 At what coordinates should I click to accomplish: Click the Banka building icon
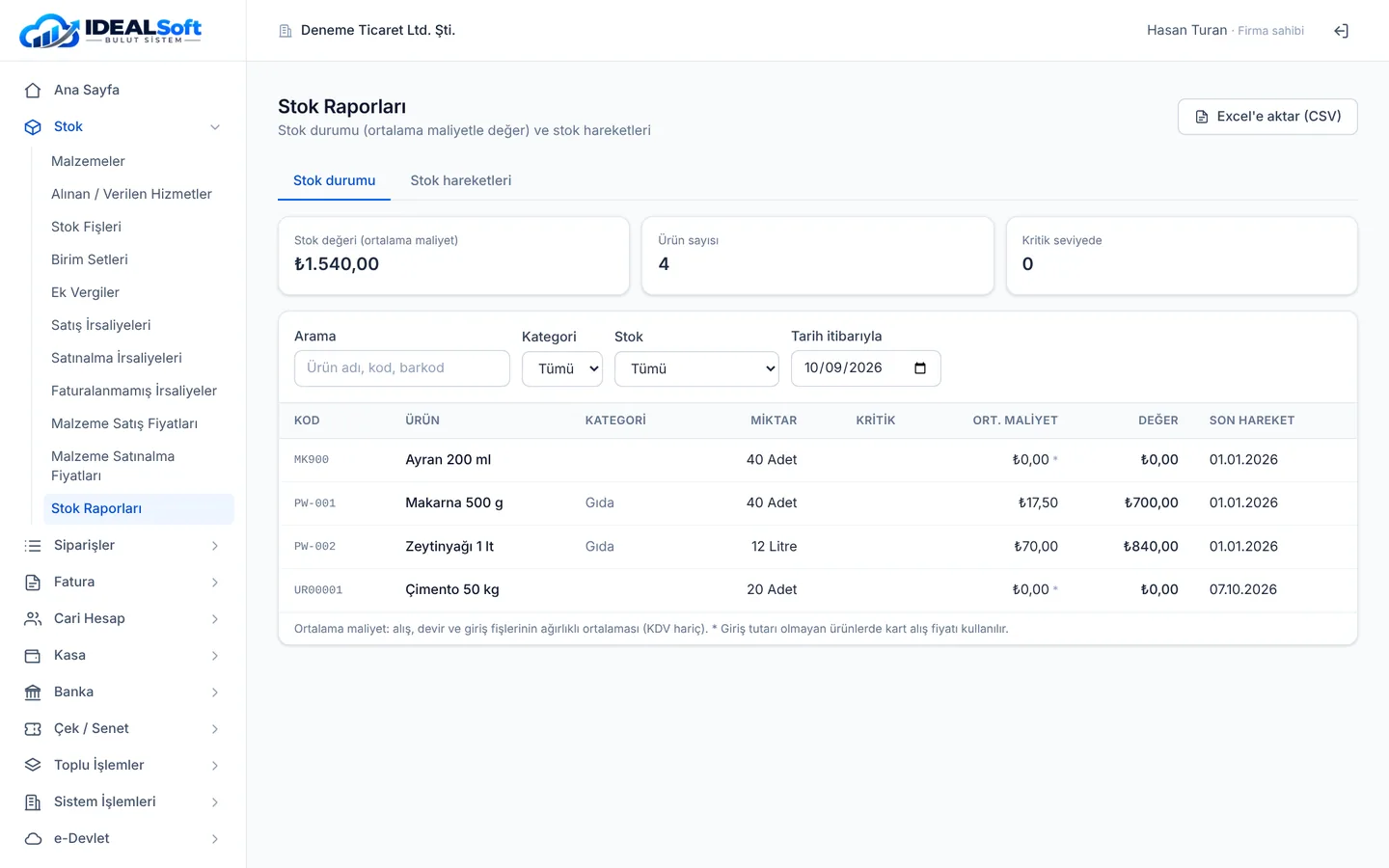pos(33,692)
